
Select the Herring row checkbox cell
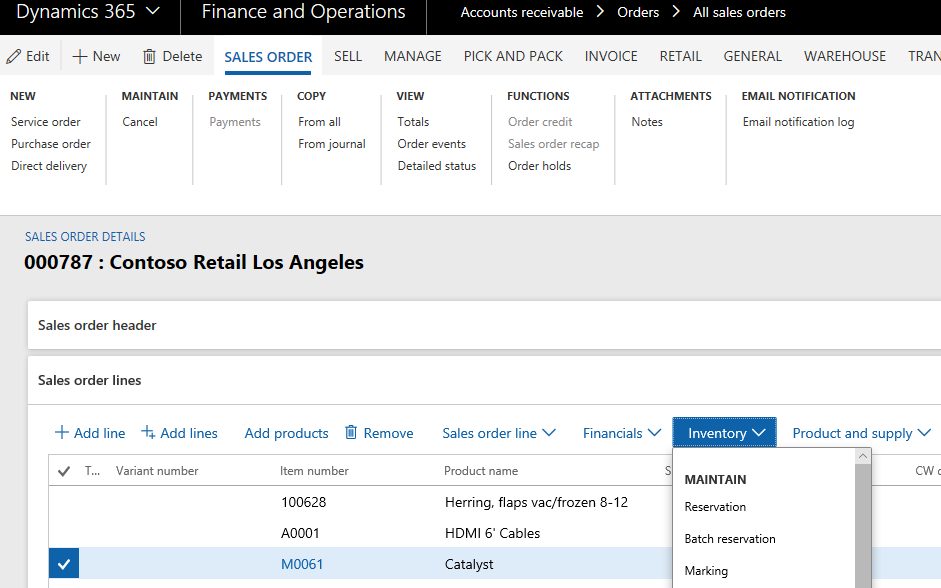point(64,502)
